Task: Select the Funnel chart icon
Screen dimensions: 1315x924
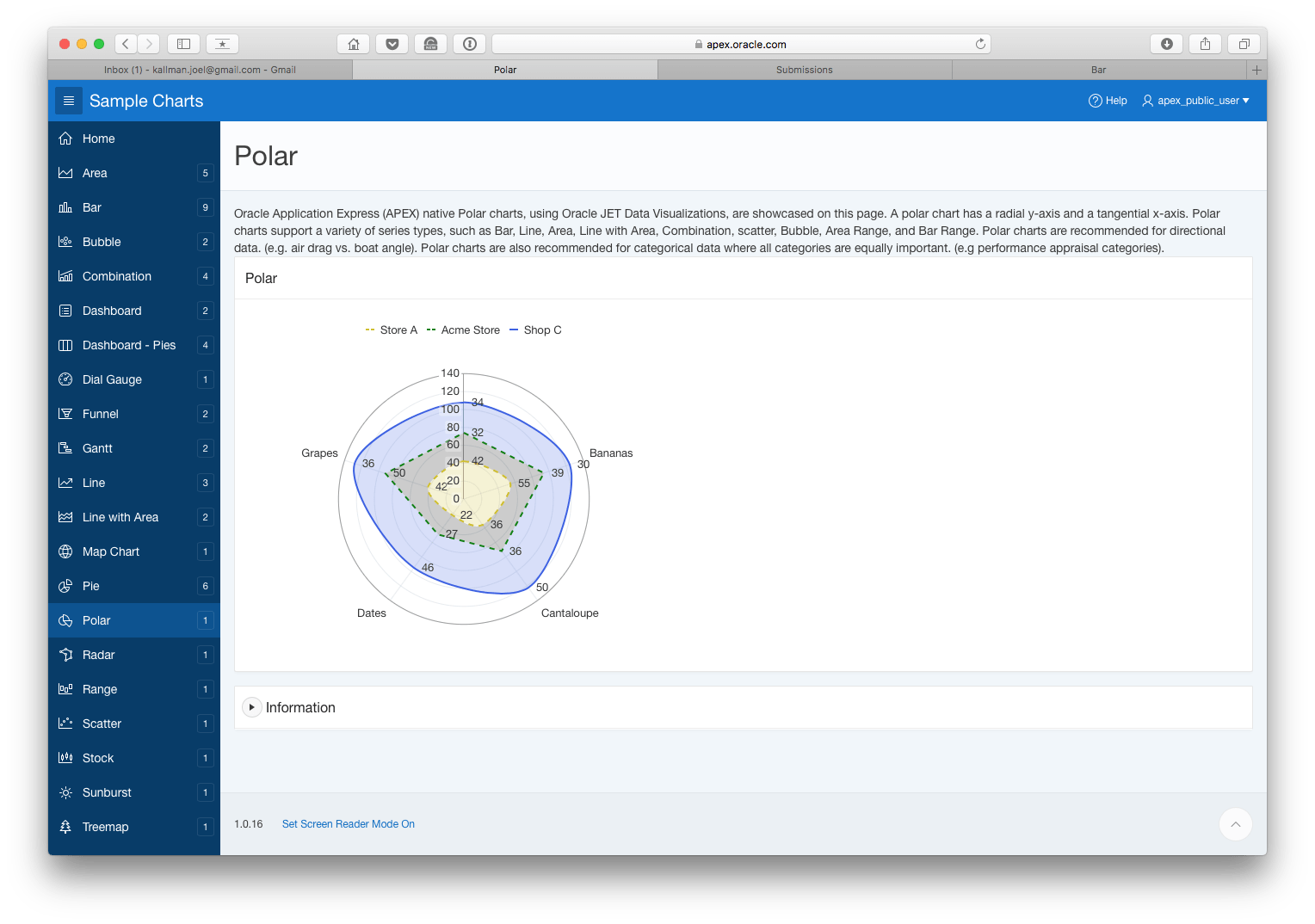Action: 65,414
